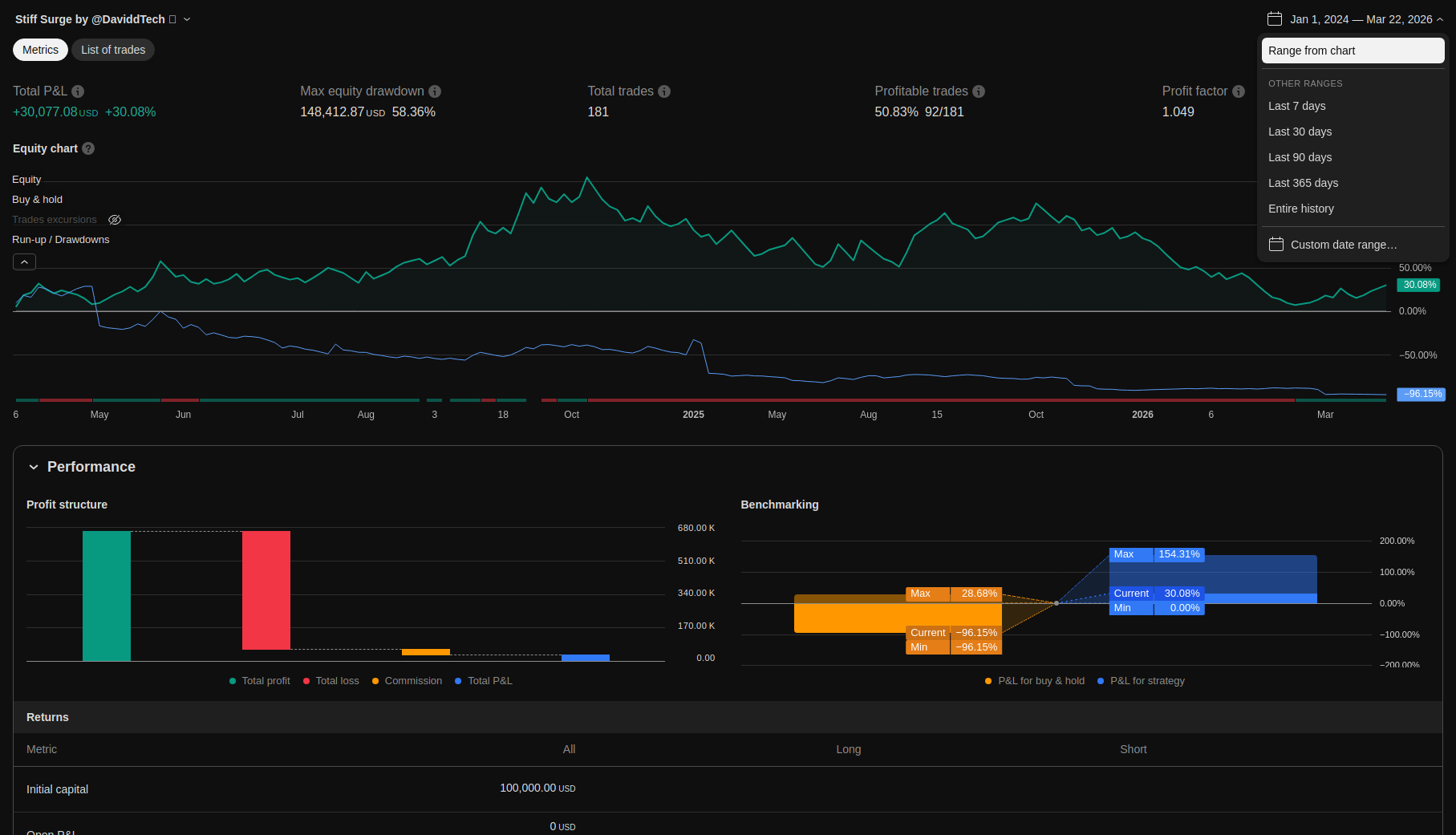This screenshot has height=835, width=1456.
Task: Click the Equity chart help icon
Action: [88, 148]
